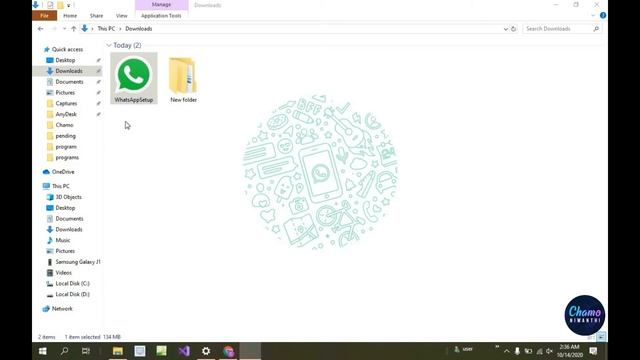
Task: Open the taskbar clock and date
Action: pyautogui.click(x=569, y=351)
